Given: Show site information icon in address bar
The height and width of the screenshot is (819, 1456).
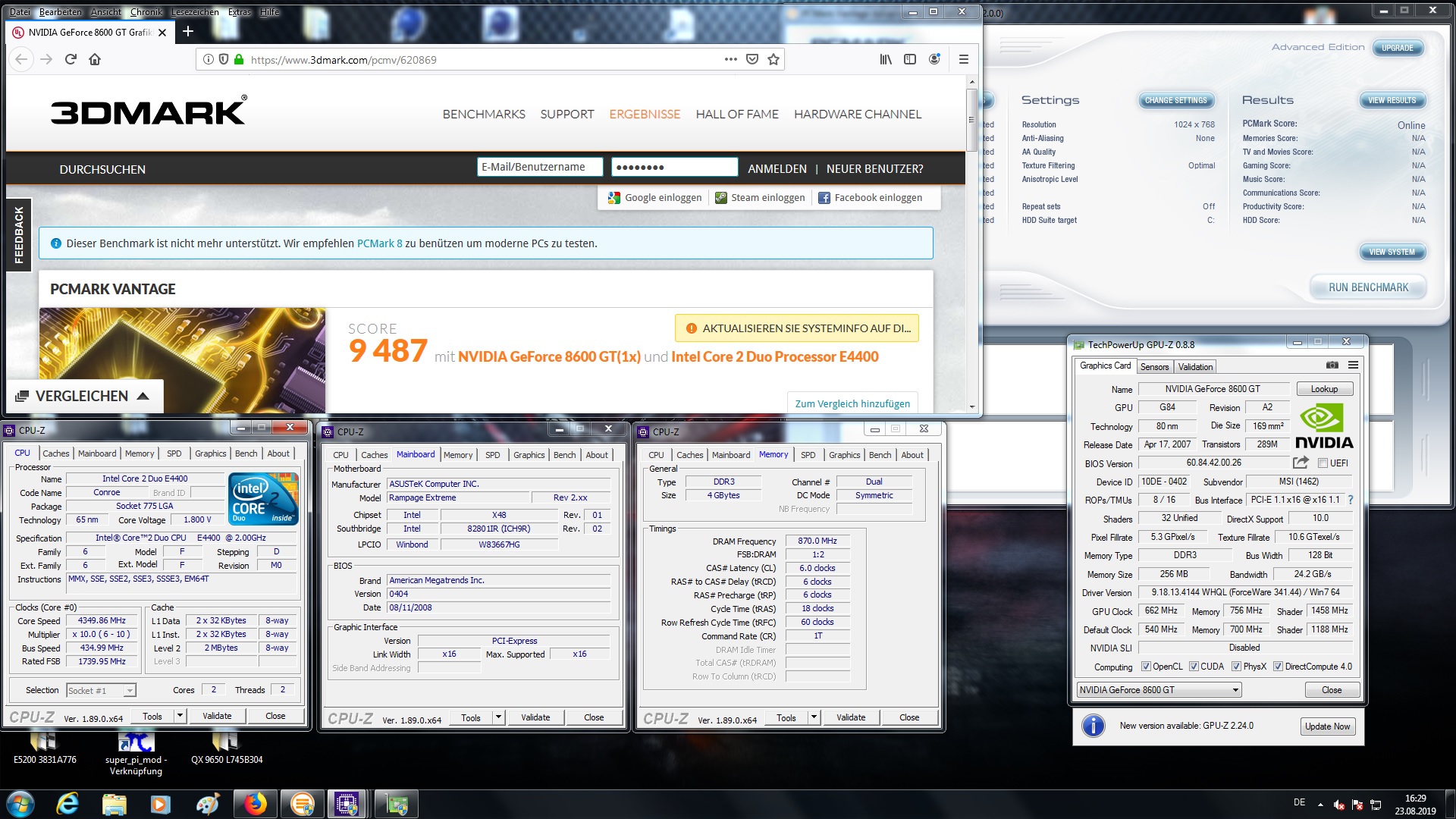Looking at the screenshot, I should click(x=209, y=59).
